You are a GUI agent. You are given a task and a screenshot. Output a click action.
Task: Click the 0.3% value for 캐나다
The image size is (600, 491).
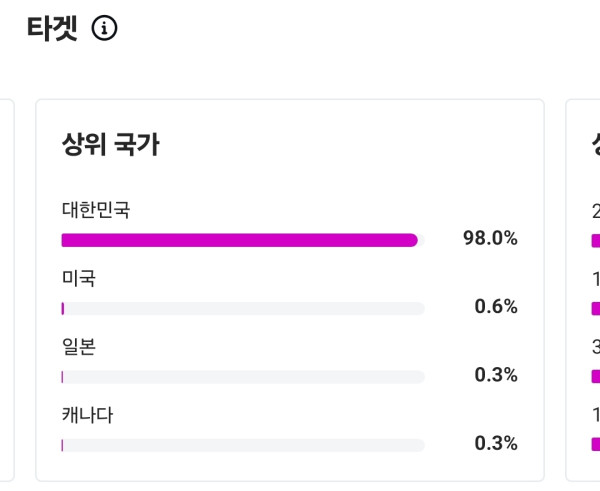(496, 443)
